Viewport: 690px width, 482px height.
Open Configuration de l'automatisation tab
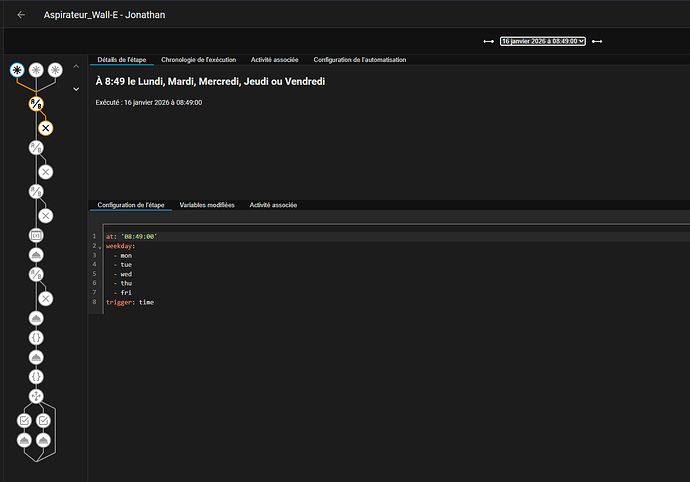point(360,60)
